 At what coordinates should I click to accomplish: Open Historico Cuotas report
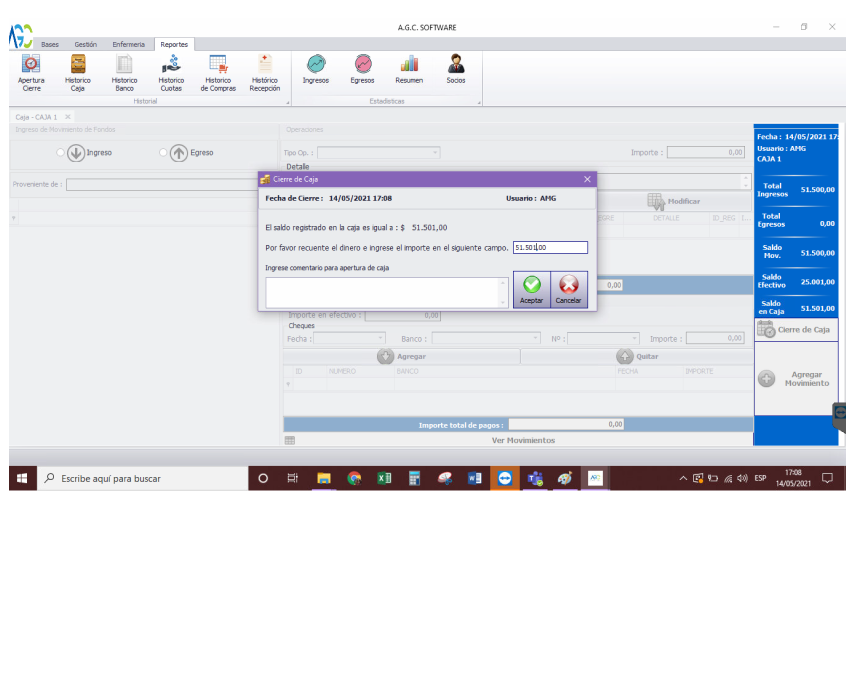[171, 73]
